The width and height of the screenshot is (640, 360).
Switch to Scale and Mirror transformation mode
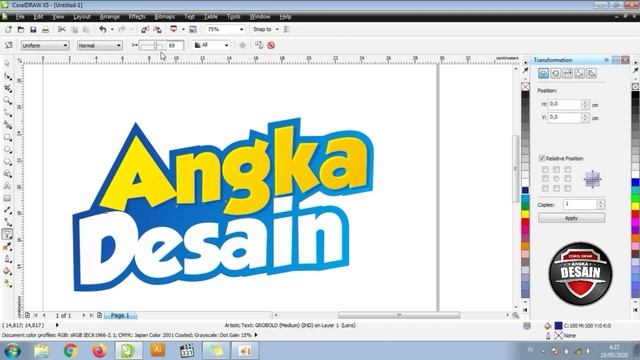coord(568,73)
